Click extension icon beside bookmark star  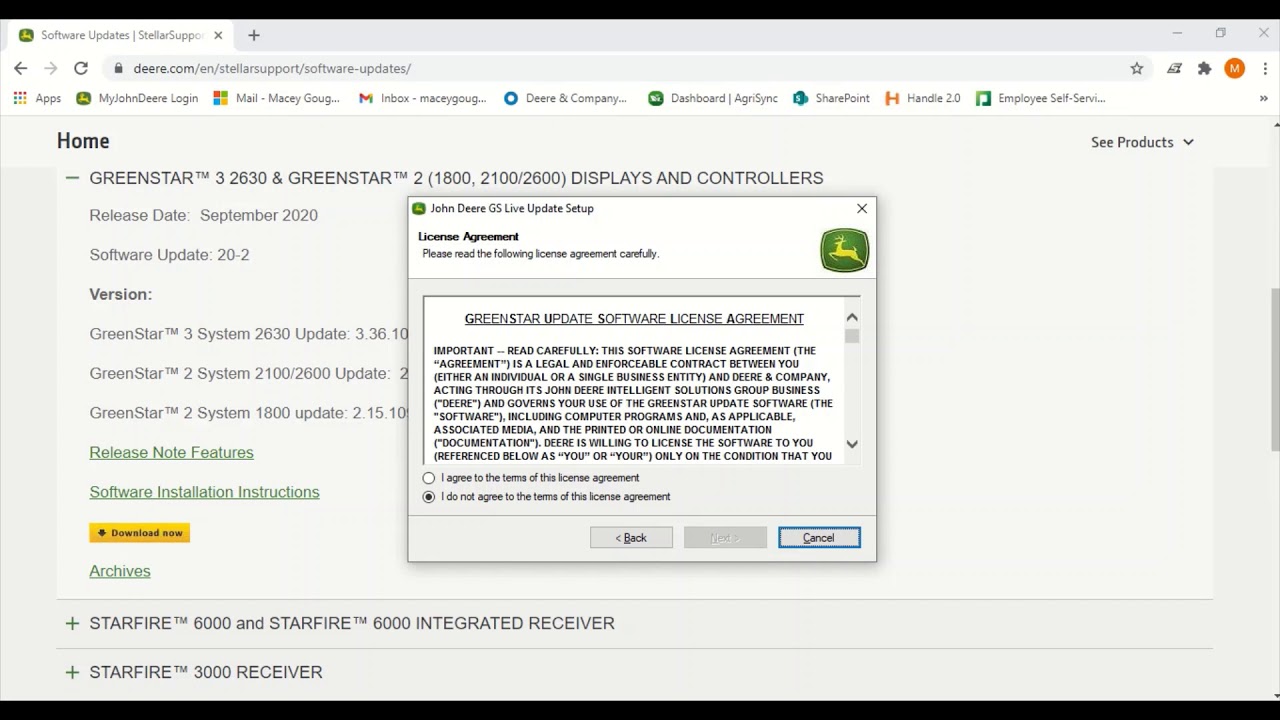click(x=1174, y=68)
